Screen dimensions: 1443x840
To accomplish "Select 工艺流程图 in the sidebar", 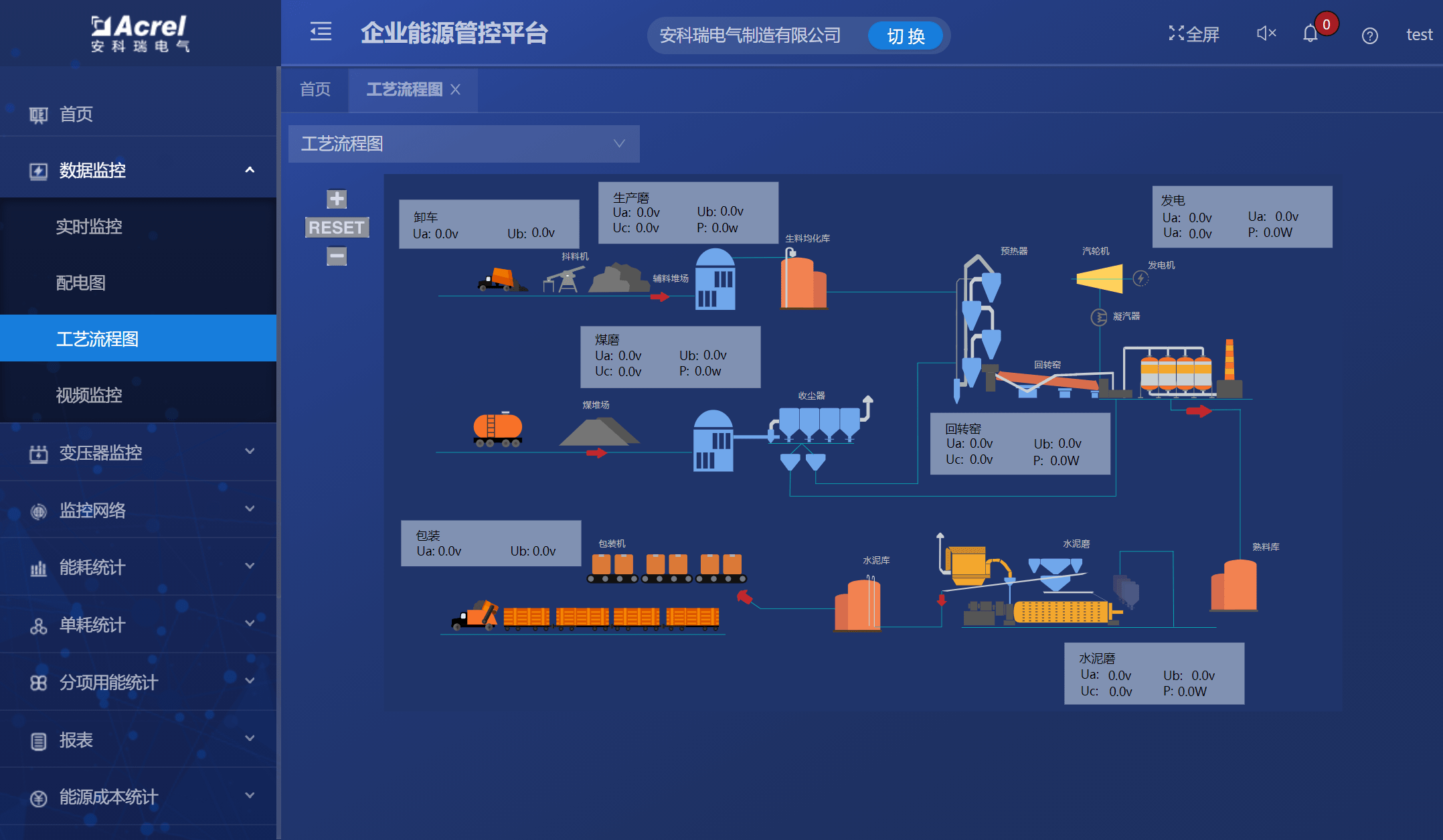I will [x=138, y=339].
